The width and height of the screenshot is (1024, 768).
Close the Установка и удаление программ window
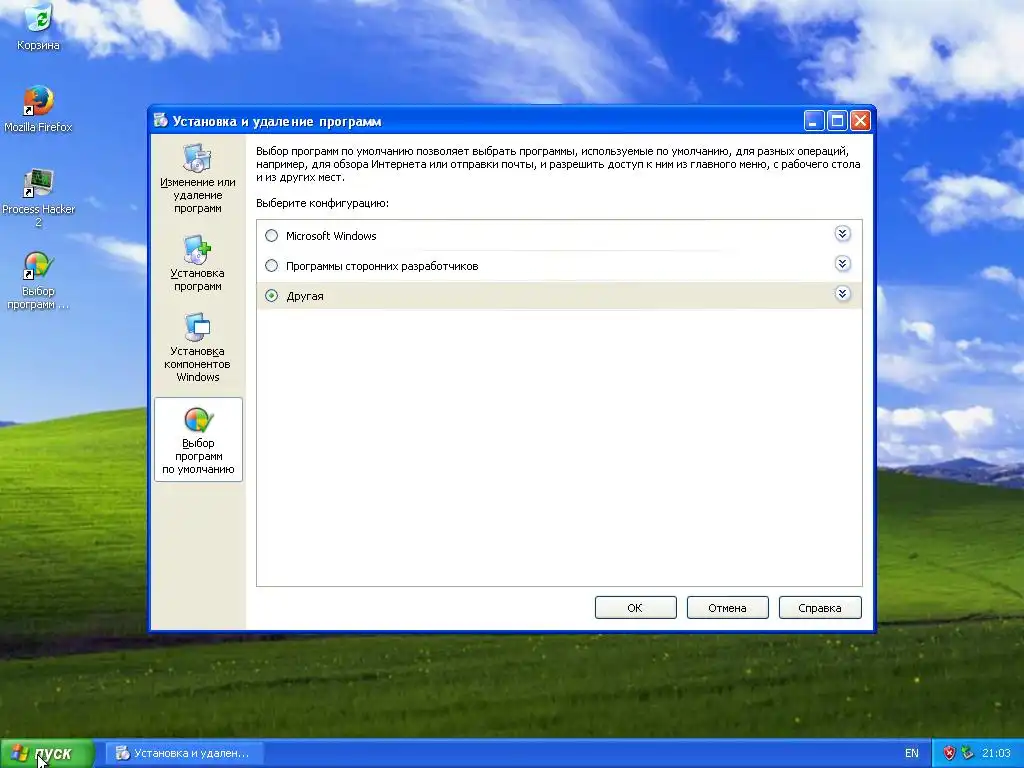coord(861,121)
